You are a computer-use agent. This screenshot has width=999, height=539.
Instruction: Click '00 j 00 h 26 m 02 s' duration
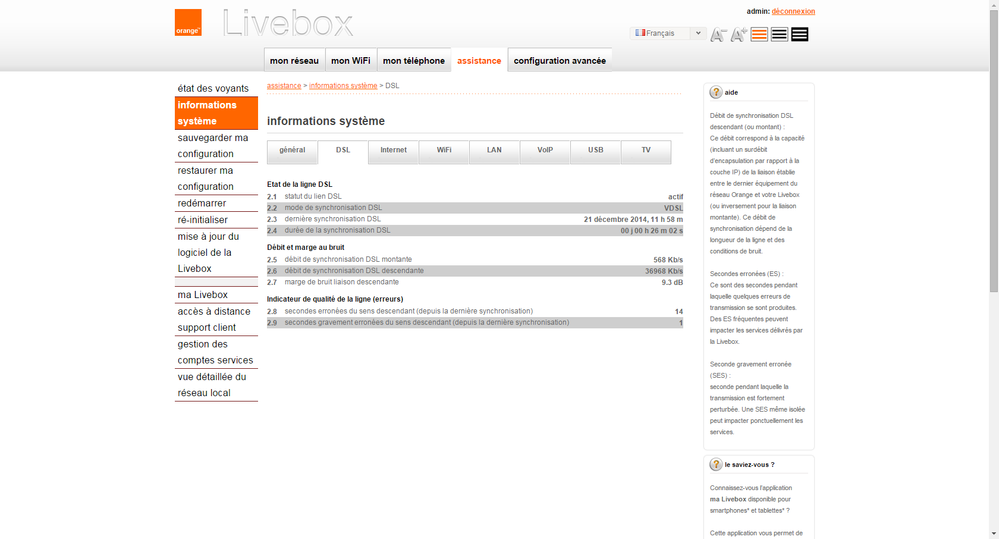click(x=652, y=231)
